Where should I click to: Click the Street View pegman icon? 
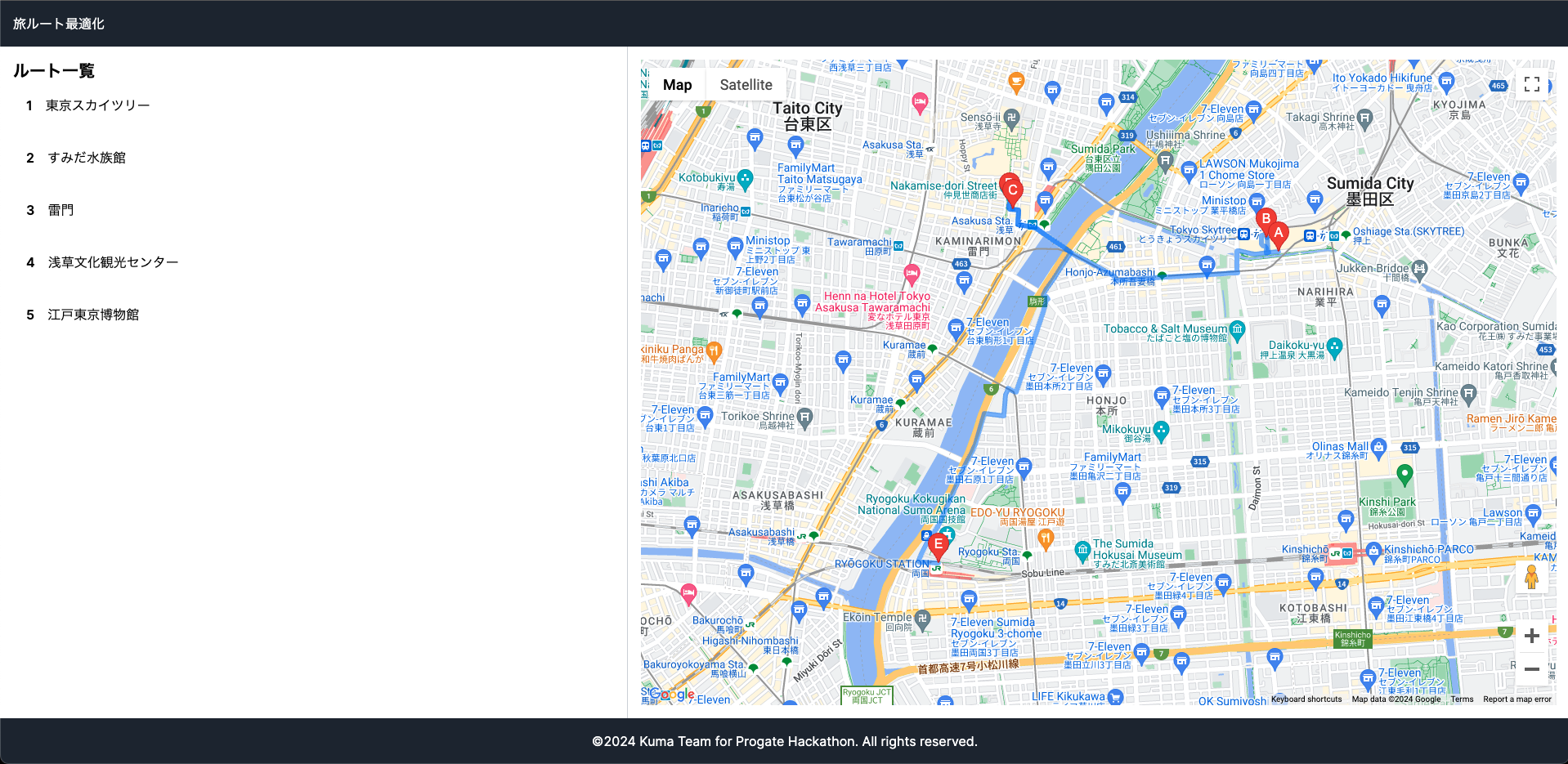tap(1532, 577)
